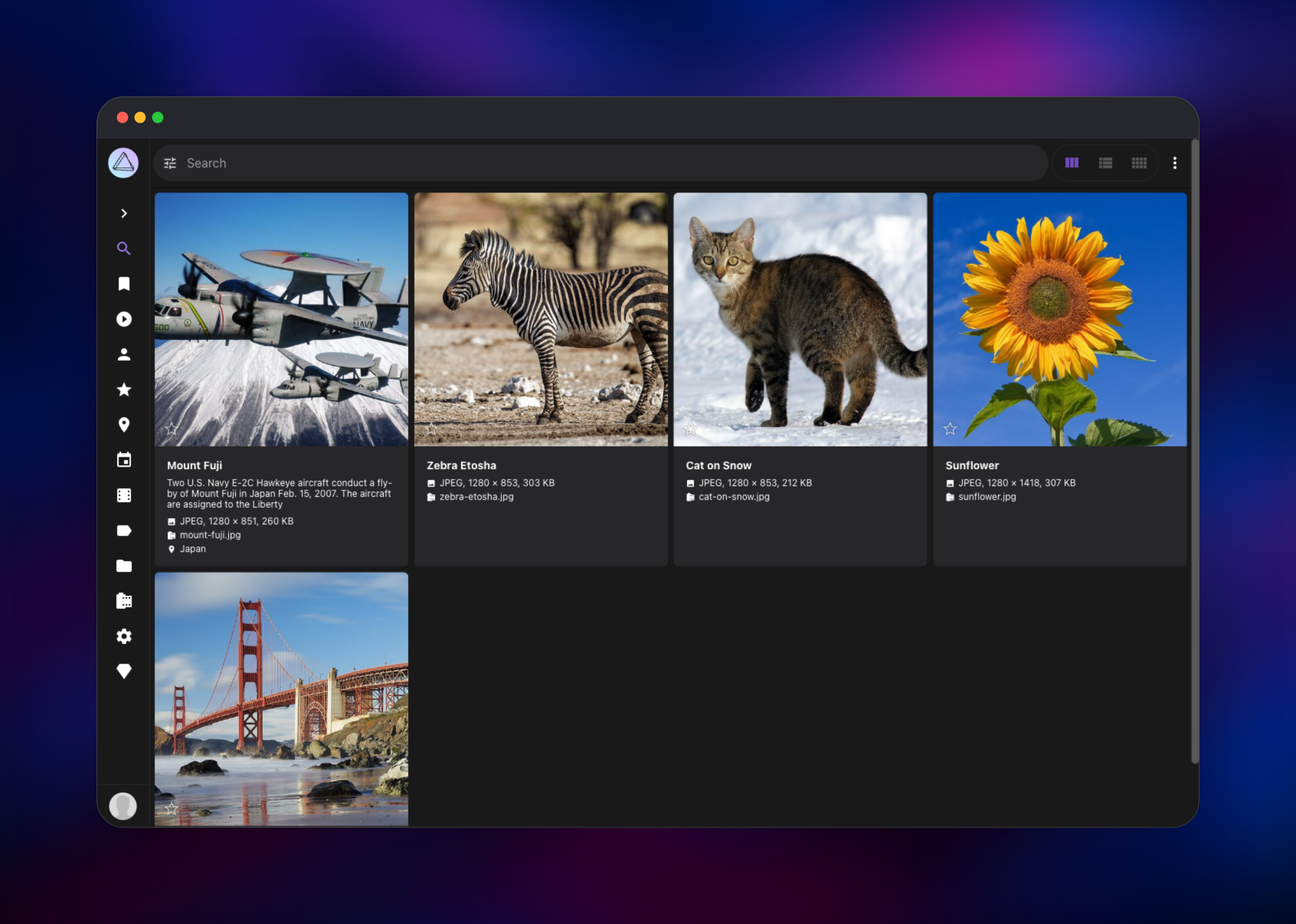The width and height of the screenshot is (1296, 924).
Task: Open Moments film icon in sidebar
Action: (124, 495)
